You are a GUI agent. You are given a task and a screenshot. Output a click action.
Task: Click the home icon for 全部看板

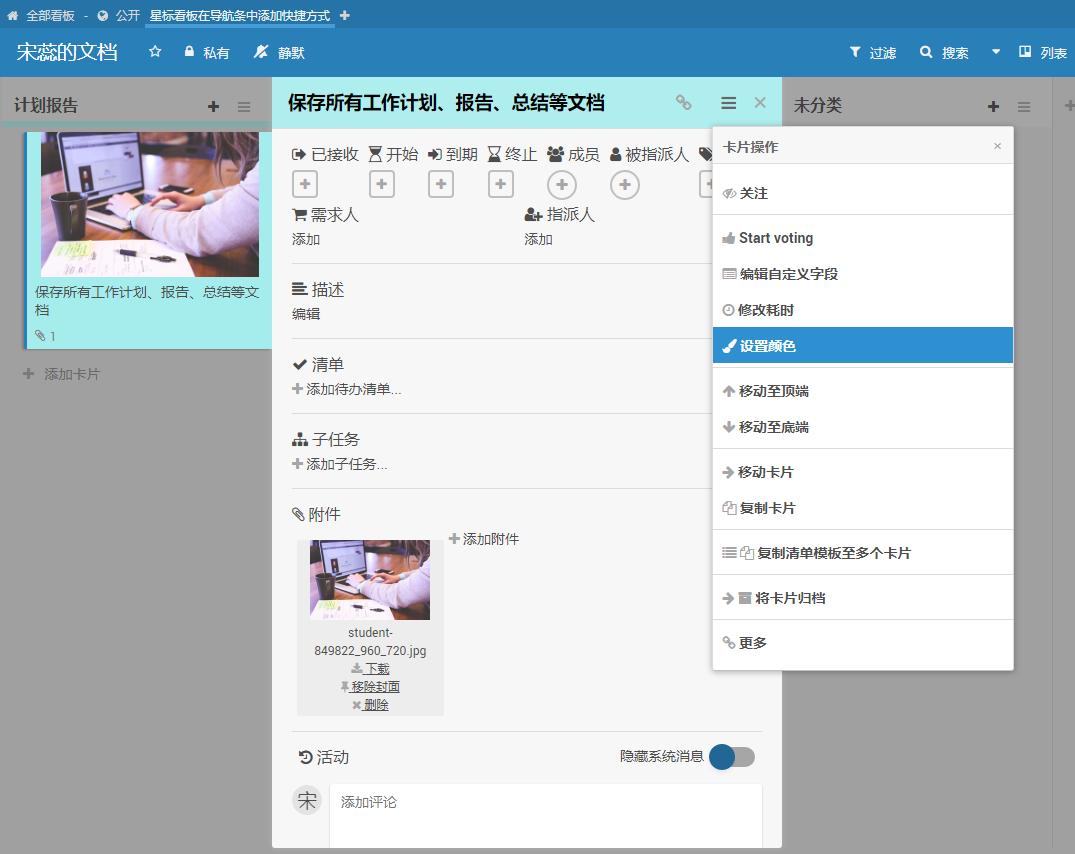tap(12, 16)
